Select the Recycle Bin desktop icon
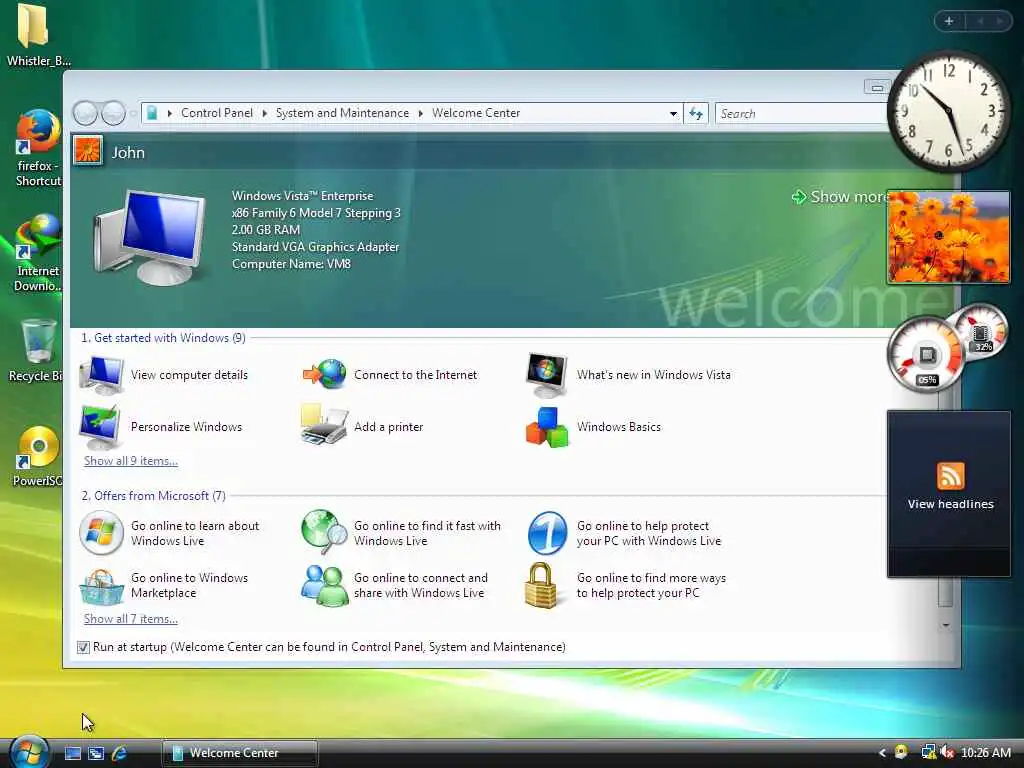 37,350
